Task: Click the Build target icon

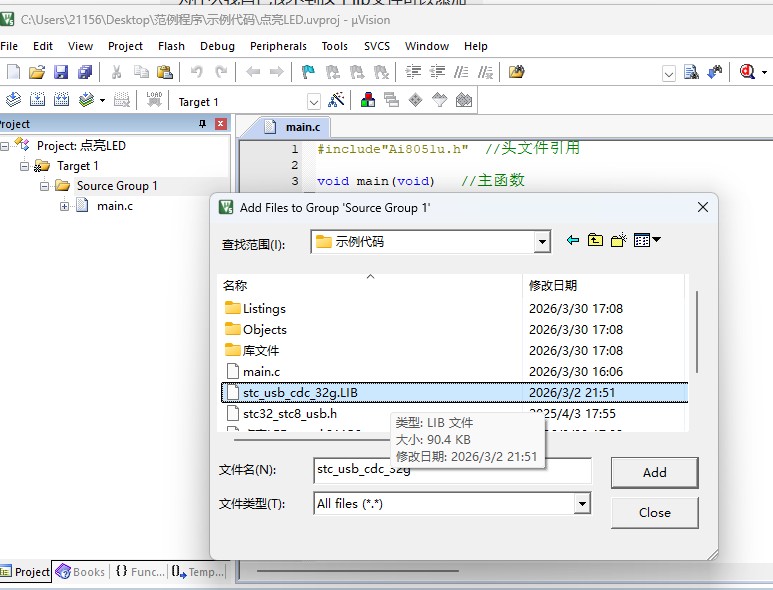Action: tap(37, 100)
